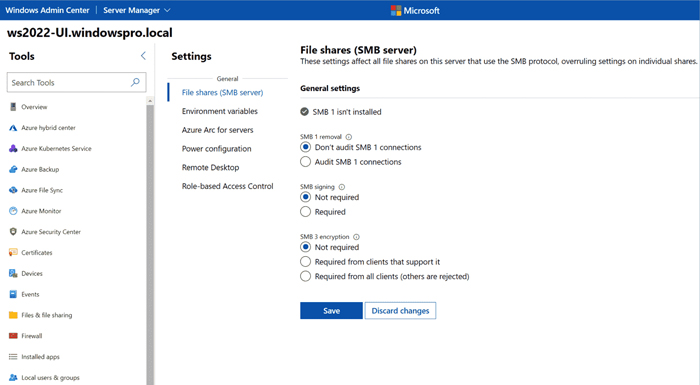Click the Azure Monitor gauge icon

coord(13,211)
